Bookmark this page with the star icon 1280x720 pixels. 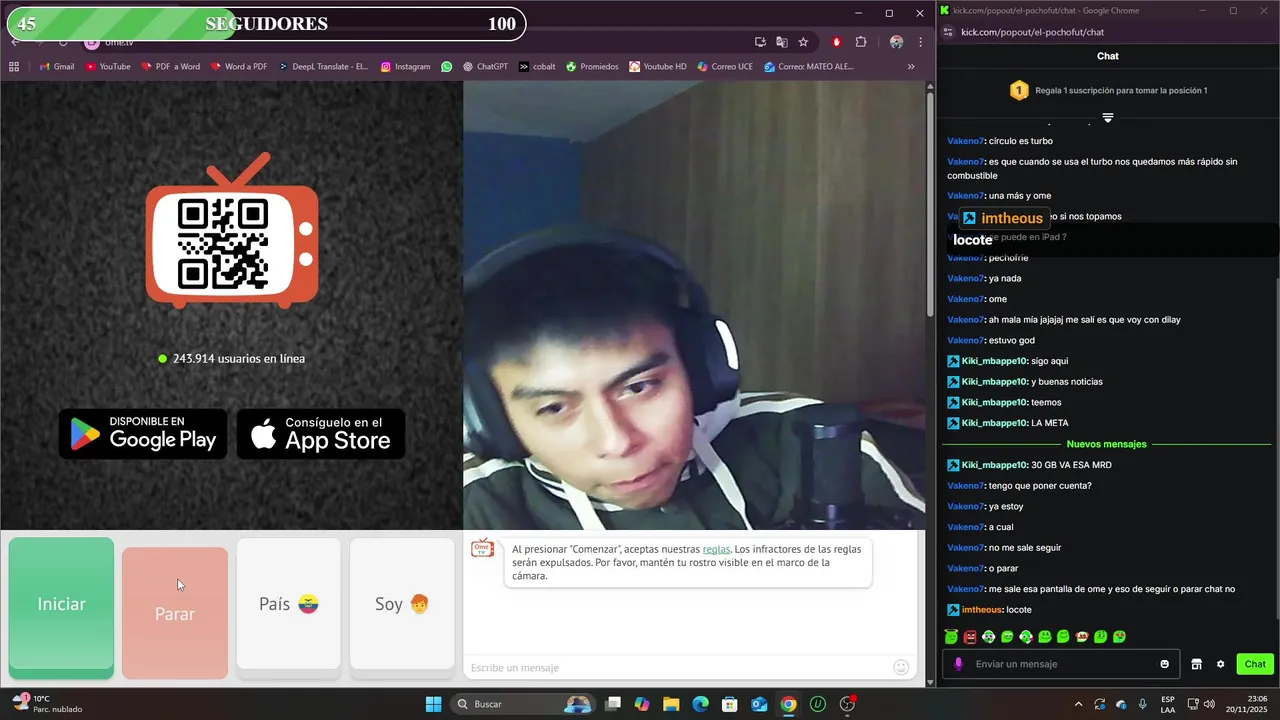[x=803, y=42]
